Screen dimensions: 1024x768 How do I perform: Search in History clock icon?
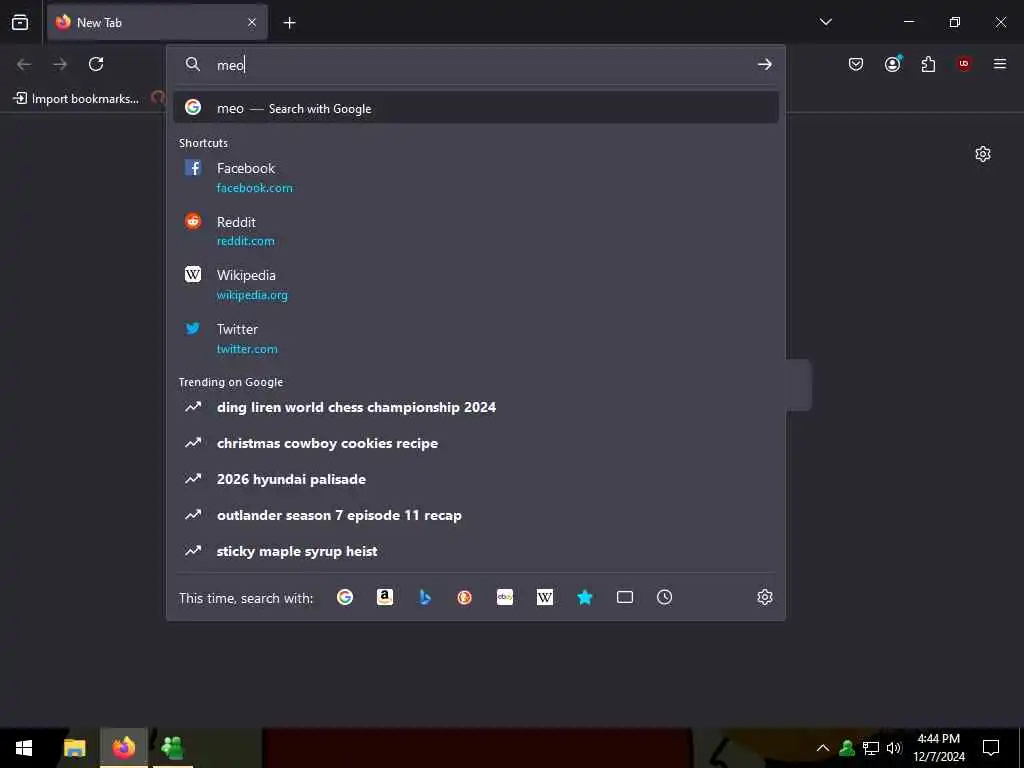(664, 597)
